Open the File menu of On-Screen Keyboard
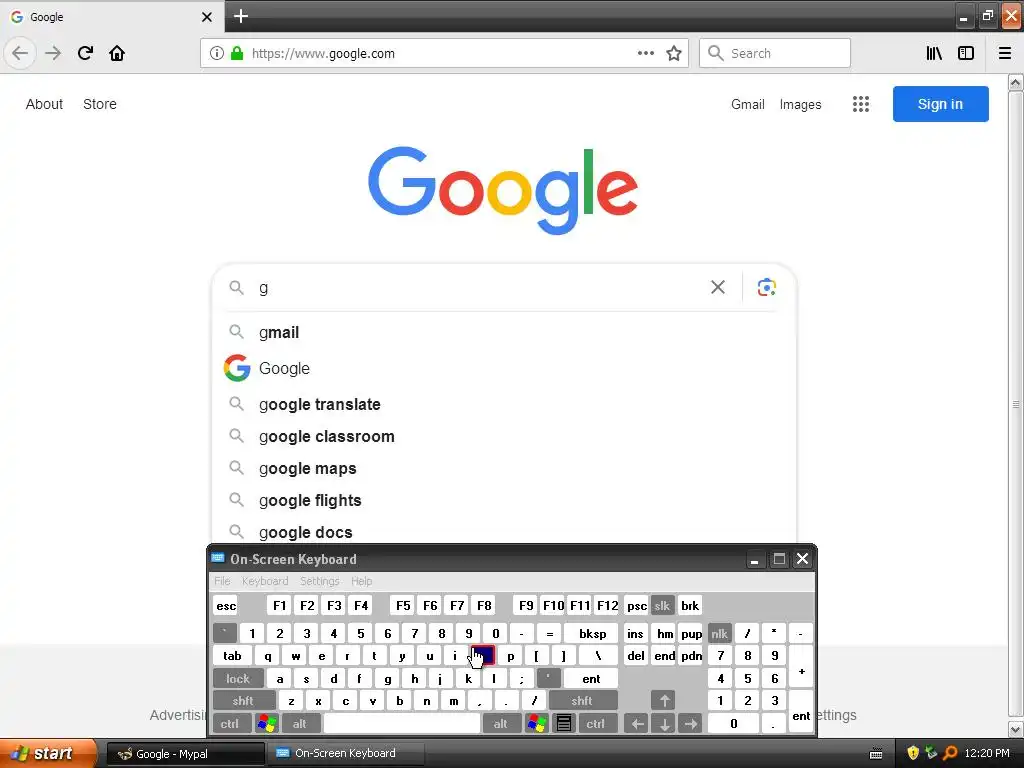The width and height of the screenshot is (1024, 768). pyautogui.click(x=222, y=581)
